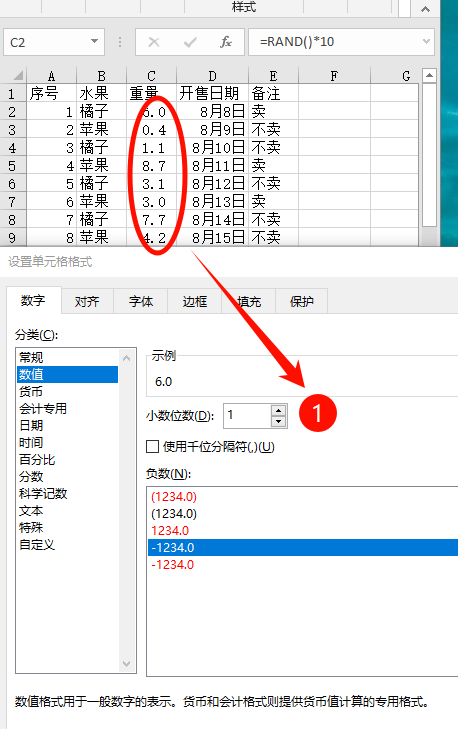Switch to the 对齐 tab
The image size is (458, 729).
pyautogui.click(x=87, y=301)
